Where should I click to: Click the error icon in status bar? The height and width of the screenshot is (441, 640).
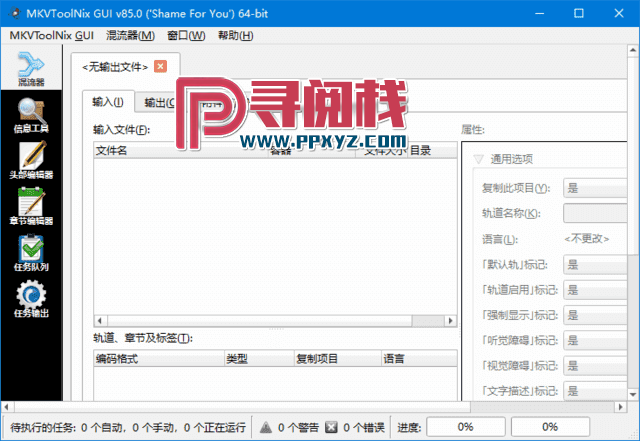click(x=331, y=427)
